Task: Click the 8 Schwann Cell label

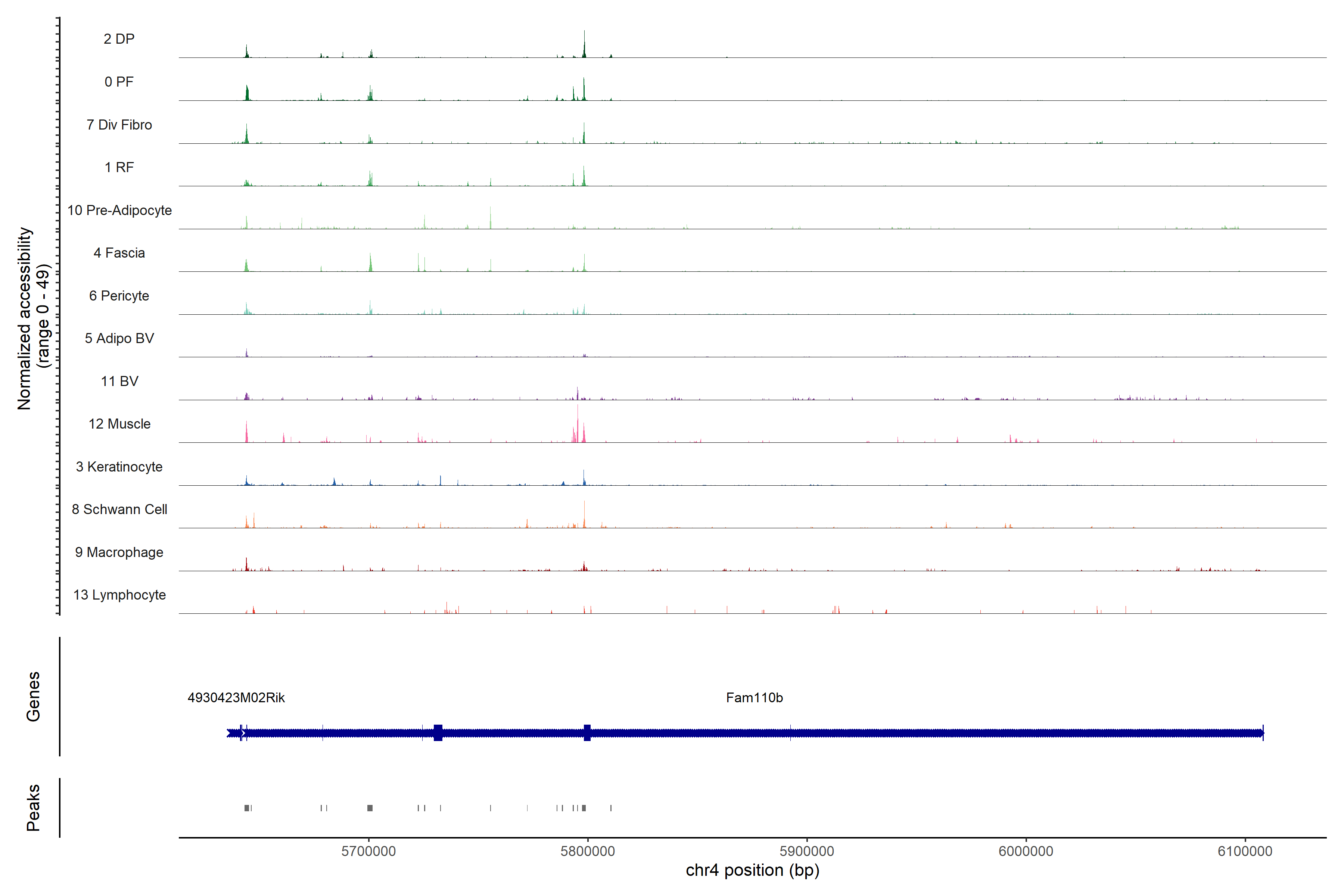Action: 119,509
